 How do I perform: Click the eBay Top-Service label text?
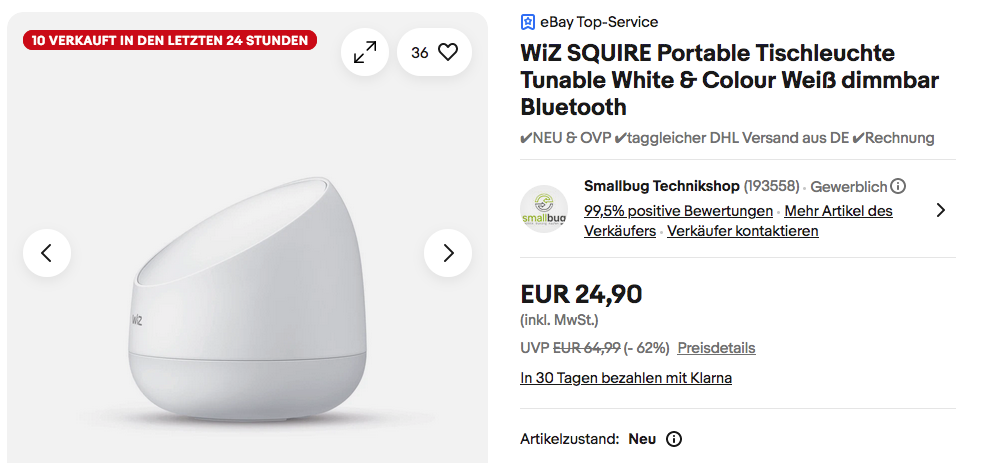598,22
